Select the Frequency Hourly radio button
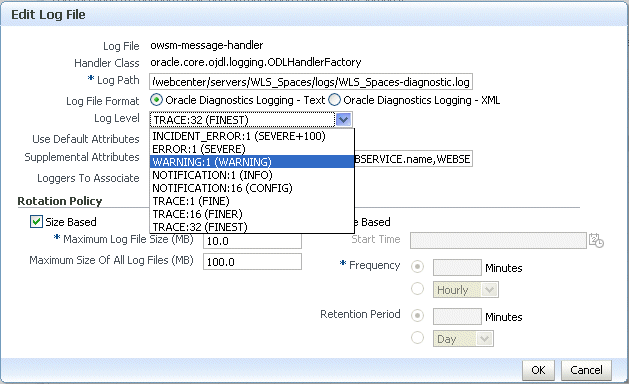This screenshot has height=384, width=629. pos(418,289)
